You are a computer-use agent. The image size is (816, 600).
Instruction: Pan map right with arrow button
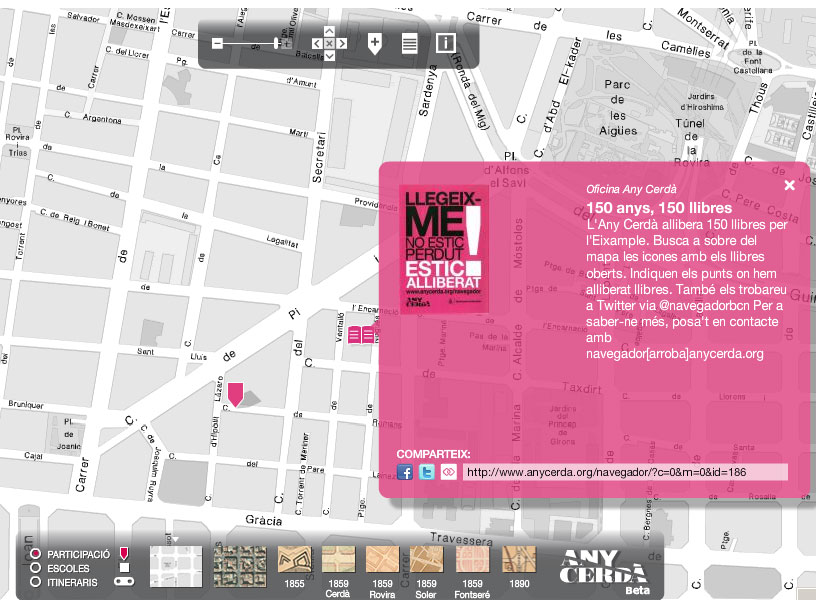point(342,44)
